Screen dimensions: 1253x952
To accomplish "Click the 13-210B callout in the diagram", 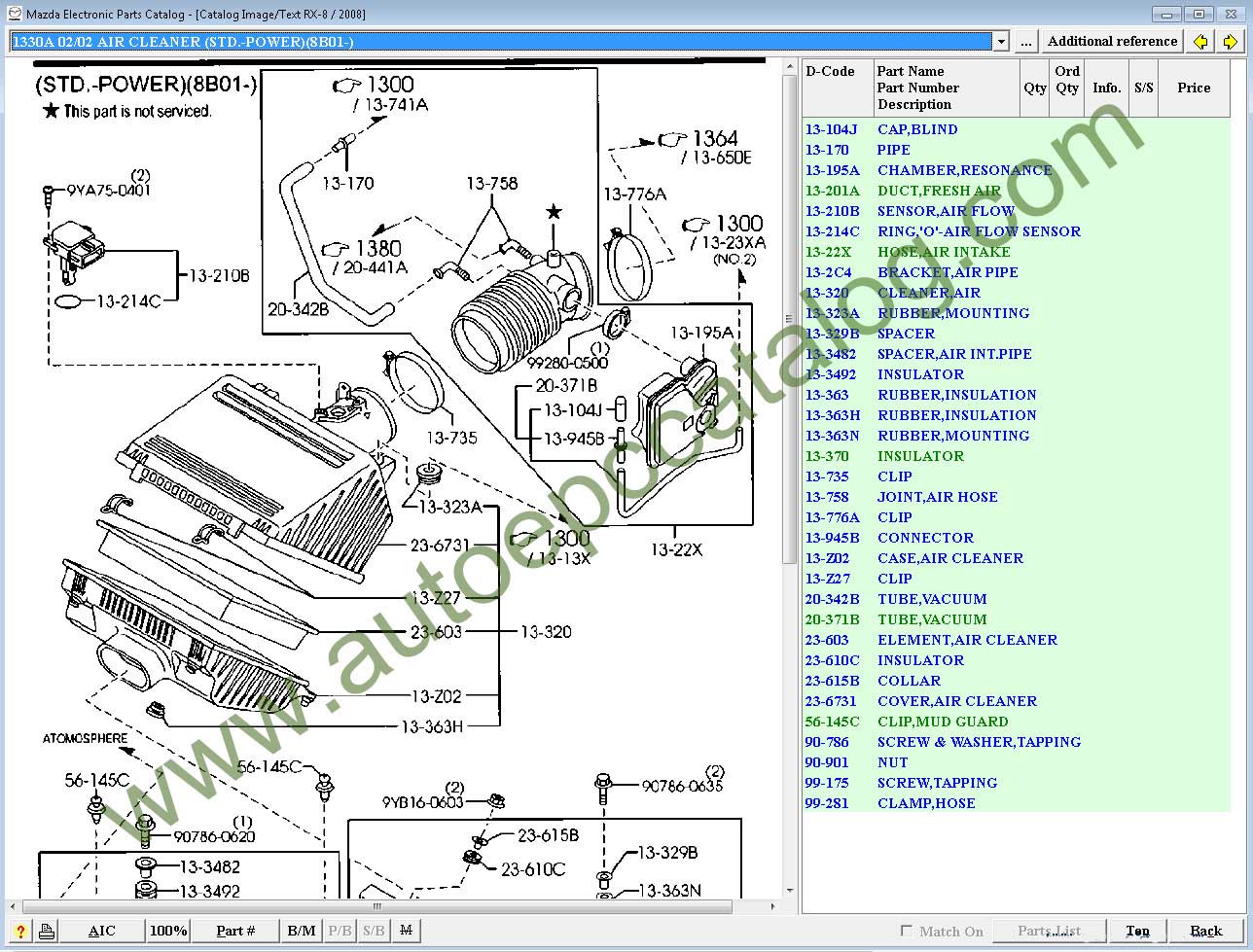I will point(219,276).
